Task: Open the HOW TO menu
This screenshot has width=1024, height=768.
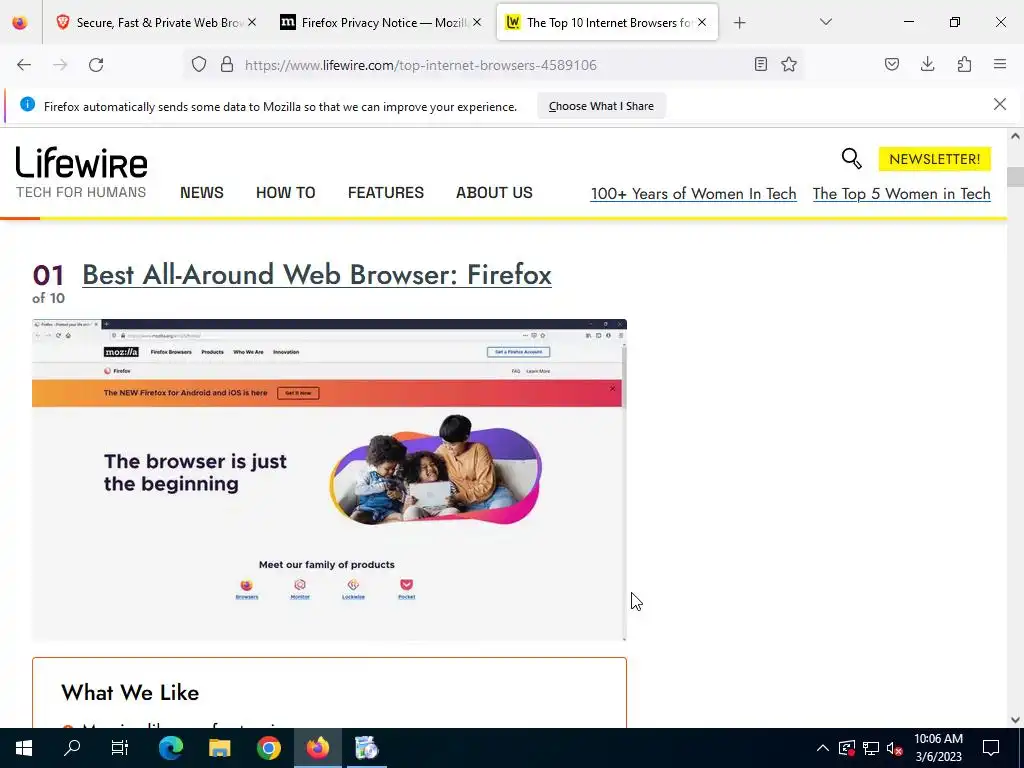Action: (x=285, y=193)
